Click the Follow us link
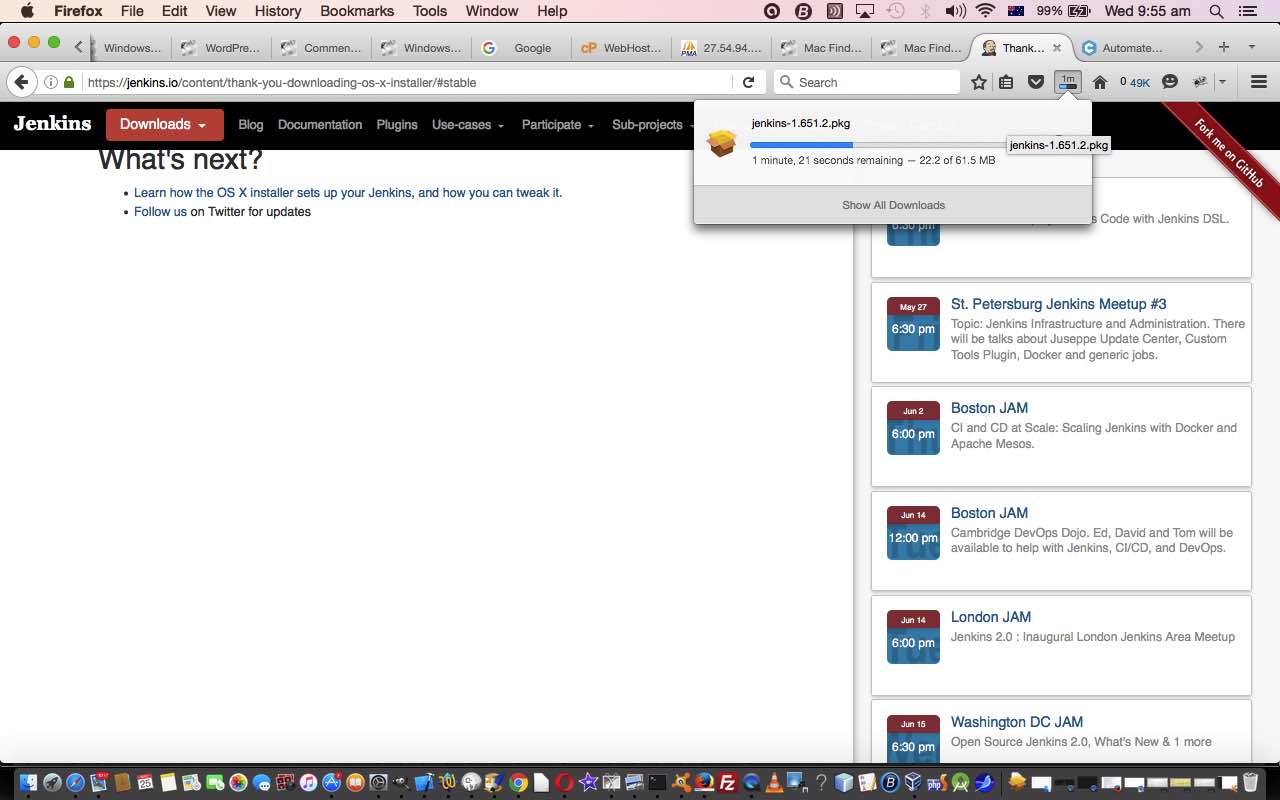Image resolution: width=1280 pixels, height=800 pixels. pyautogui.click(x=160, y=212)
